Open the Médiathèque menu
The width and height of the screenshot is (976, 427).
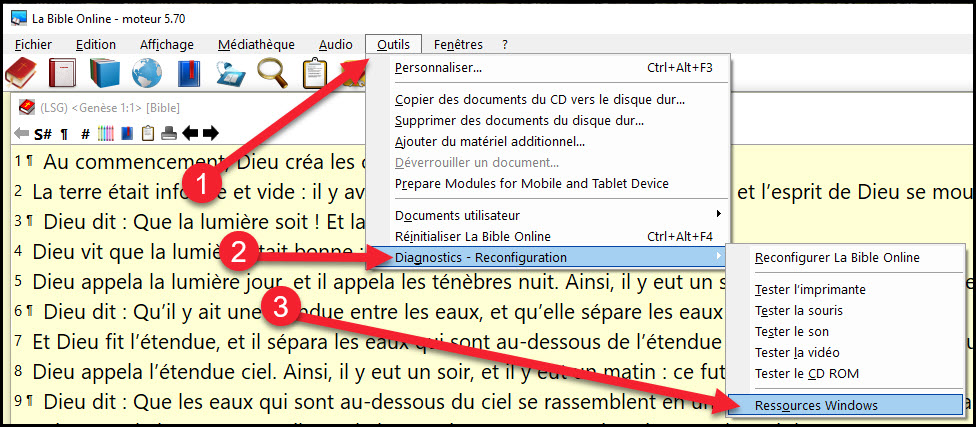256,44
